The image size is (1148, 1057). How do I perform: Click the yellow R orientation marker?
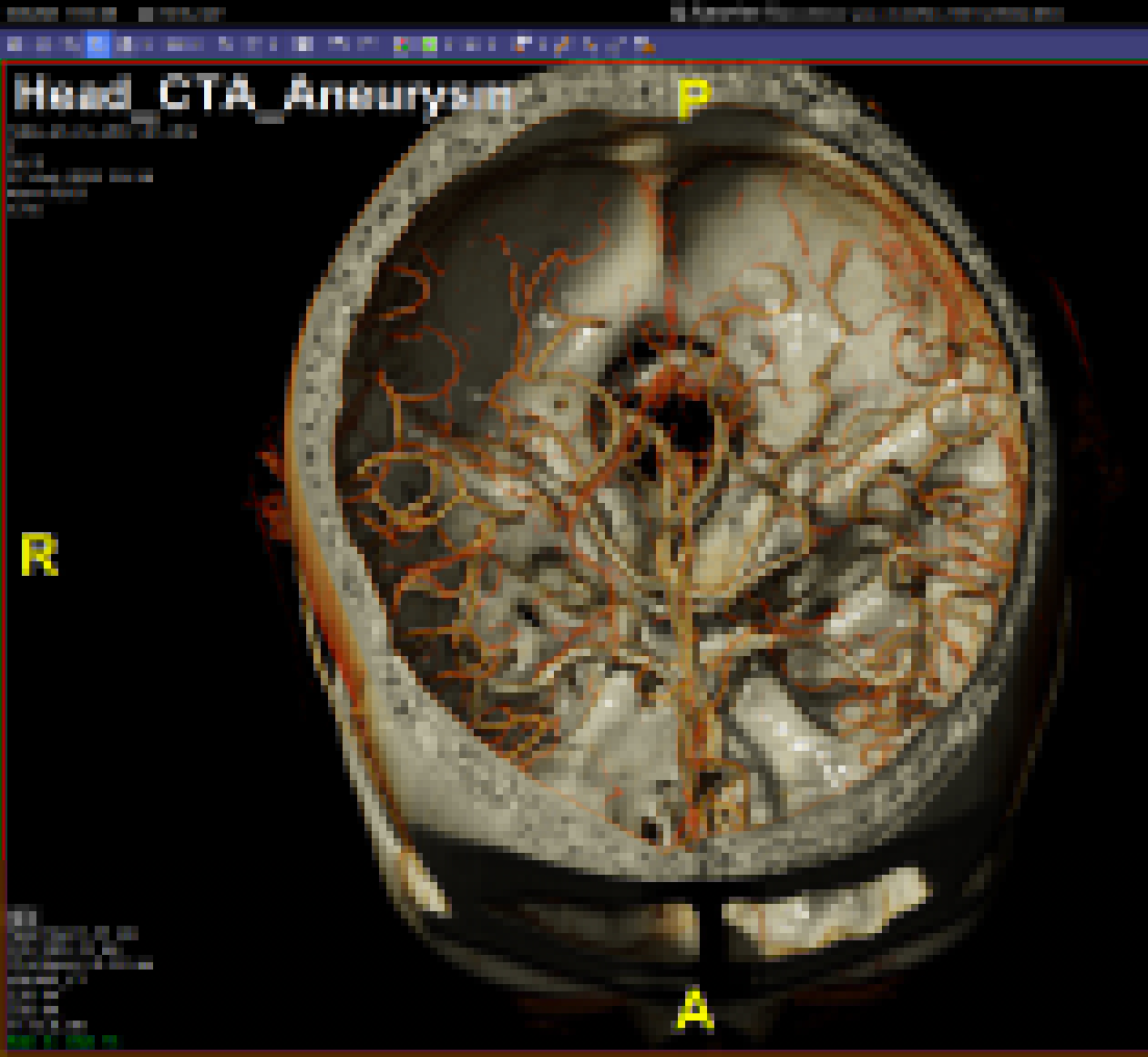tap(39, 555)
